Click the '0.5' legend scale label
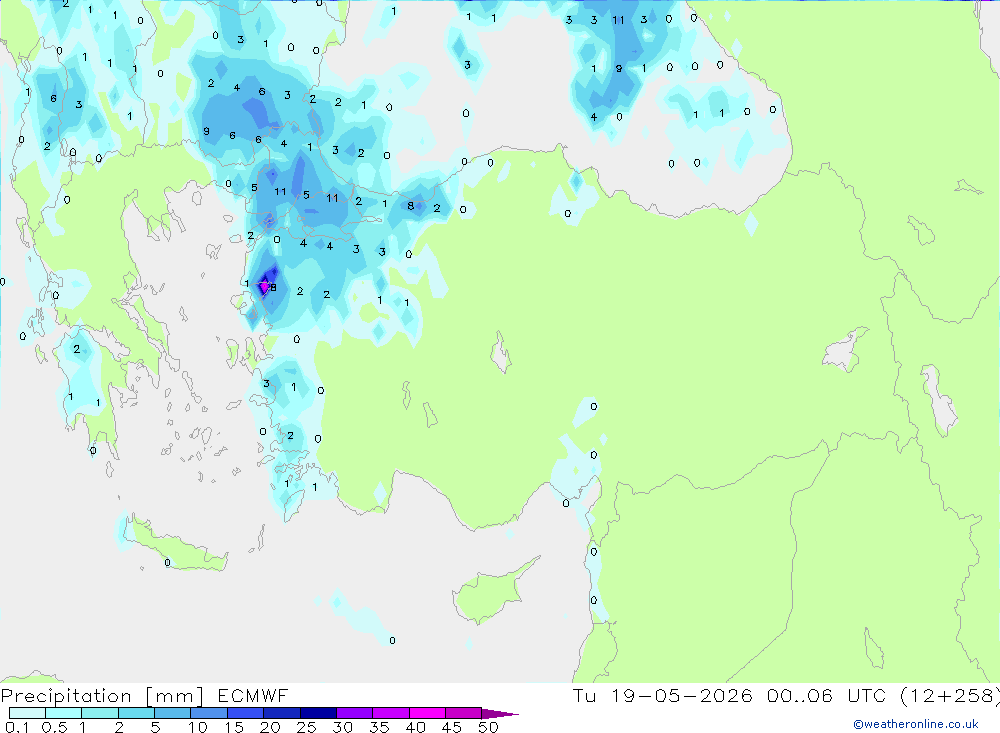This screenshot has width=1000, height=733. [x=54, y=727]
